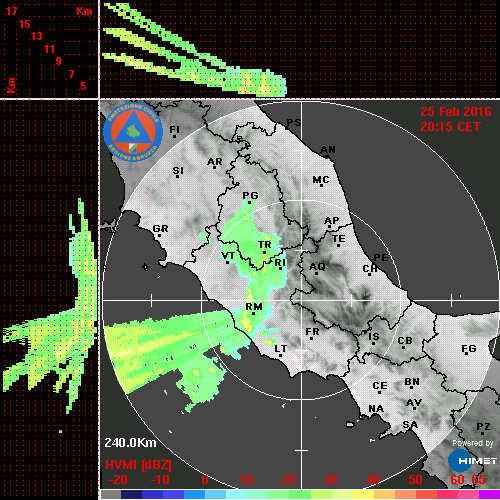This screenshot has width=500, height=500.
Task: Click the SA city label
Action: click(410, 425)
